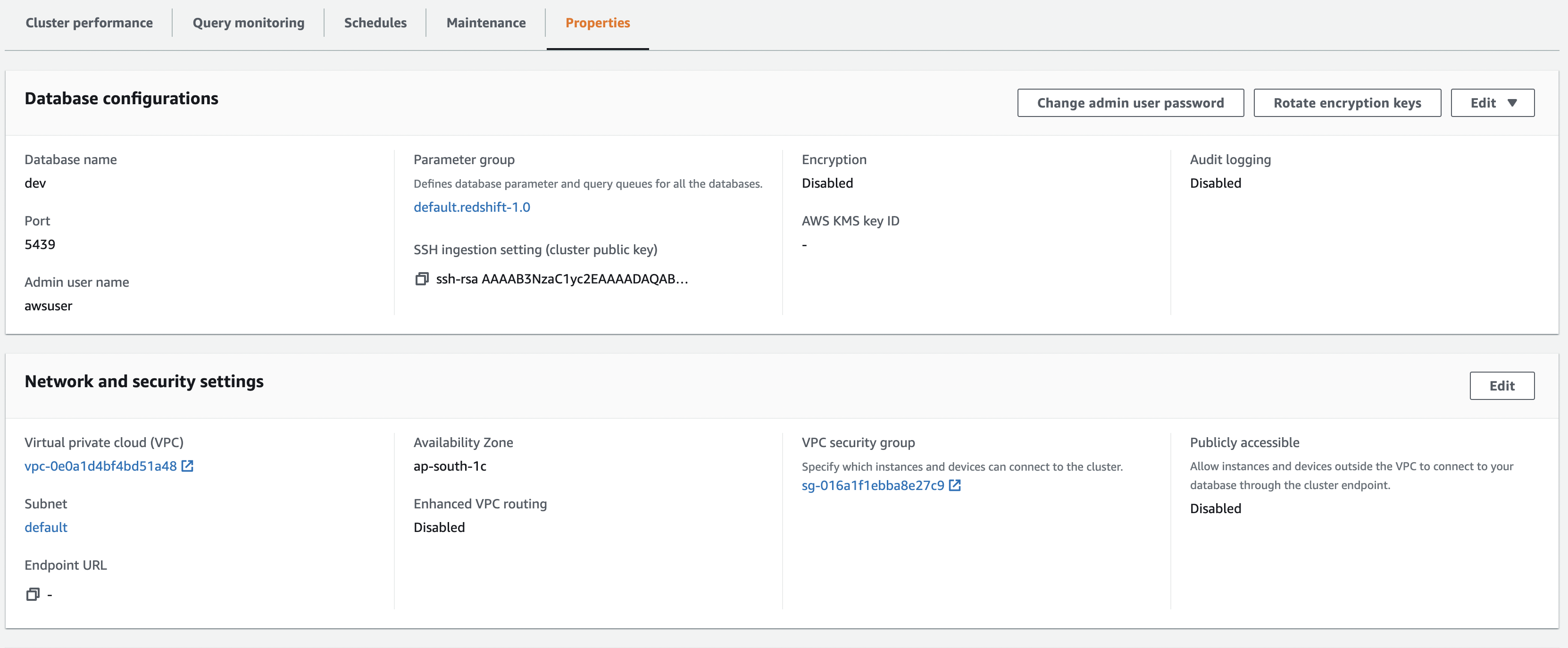
Task: Open external link icon beside security group
Action: pyautogui.click(x=954, y=486)
